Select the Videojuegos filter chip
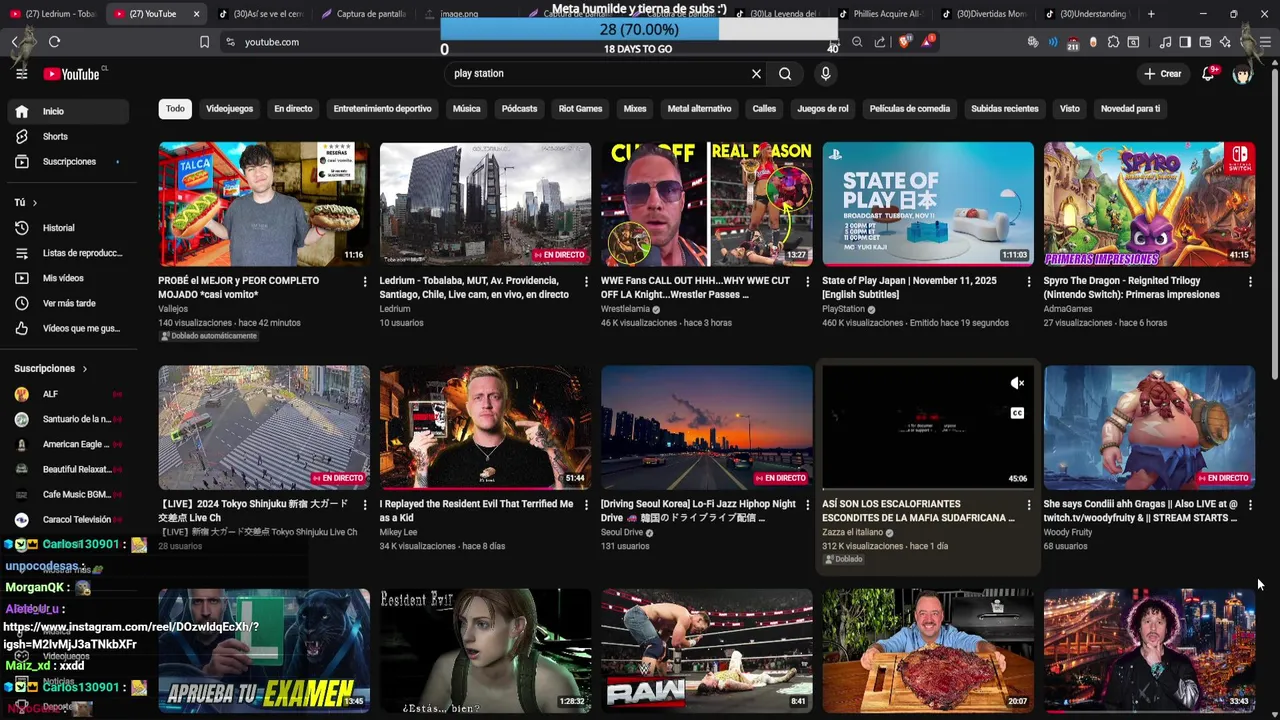The image size is (1280, 720). pyautogui.click(x=229, y=109)
